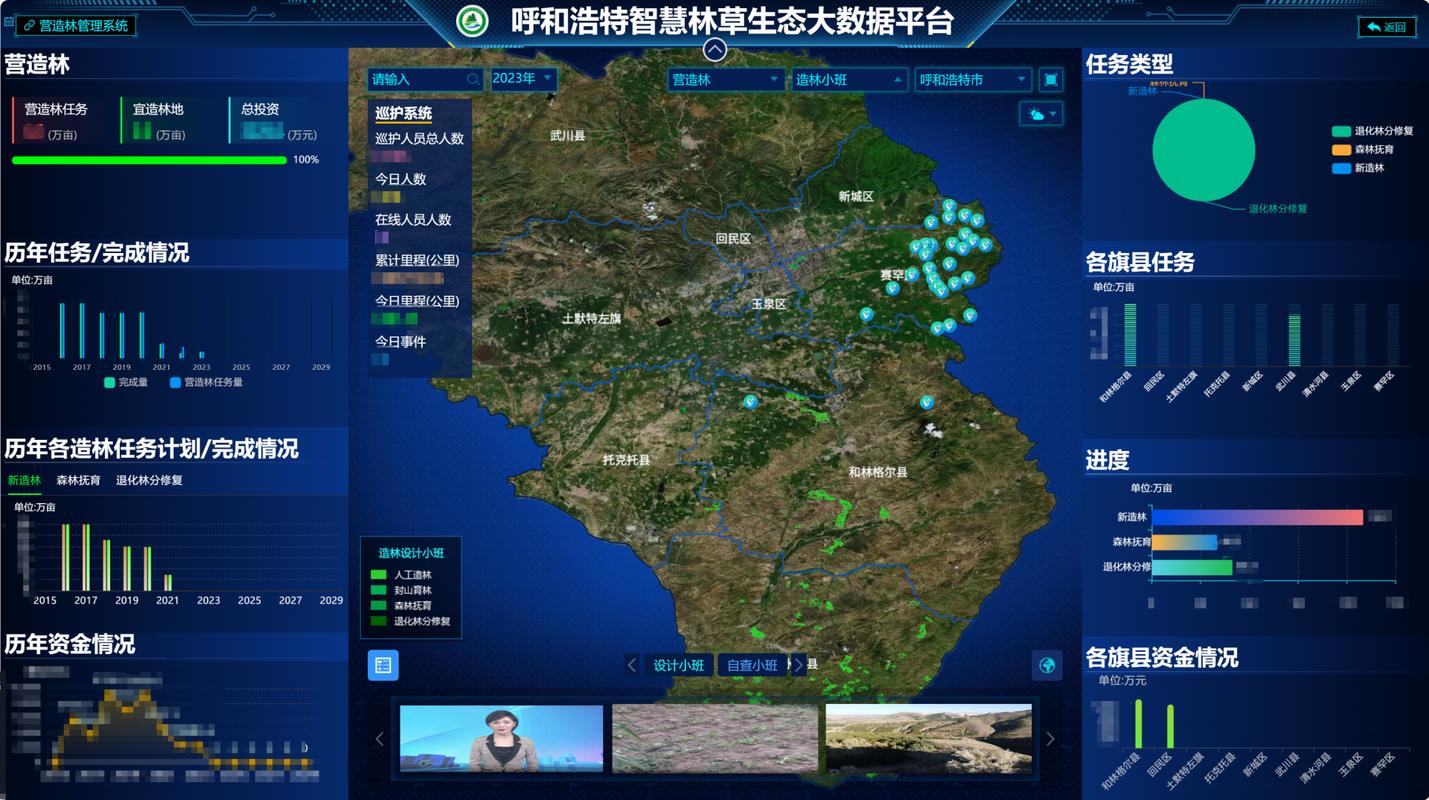Toggle 新造林 pie legend item
Image resolution: width=1429 pixels, height=800 pixels.
click(x=1357, y=168)
